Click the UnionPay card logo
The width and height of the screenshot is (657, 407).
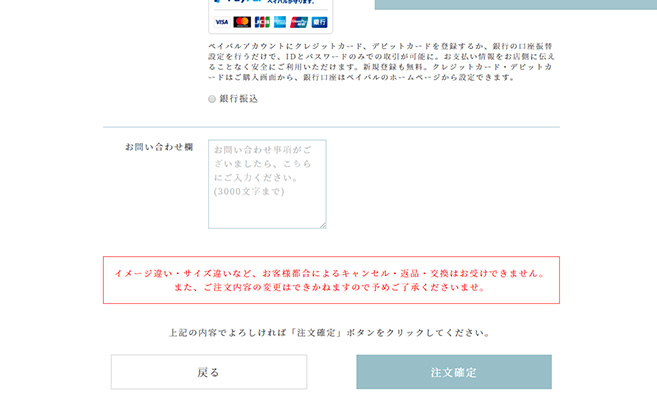point(299,22)
